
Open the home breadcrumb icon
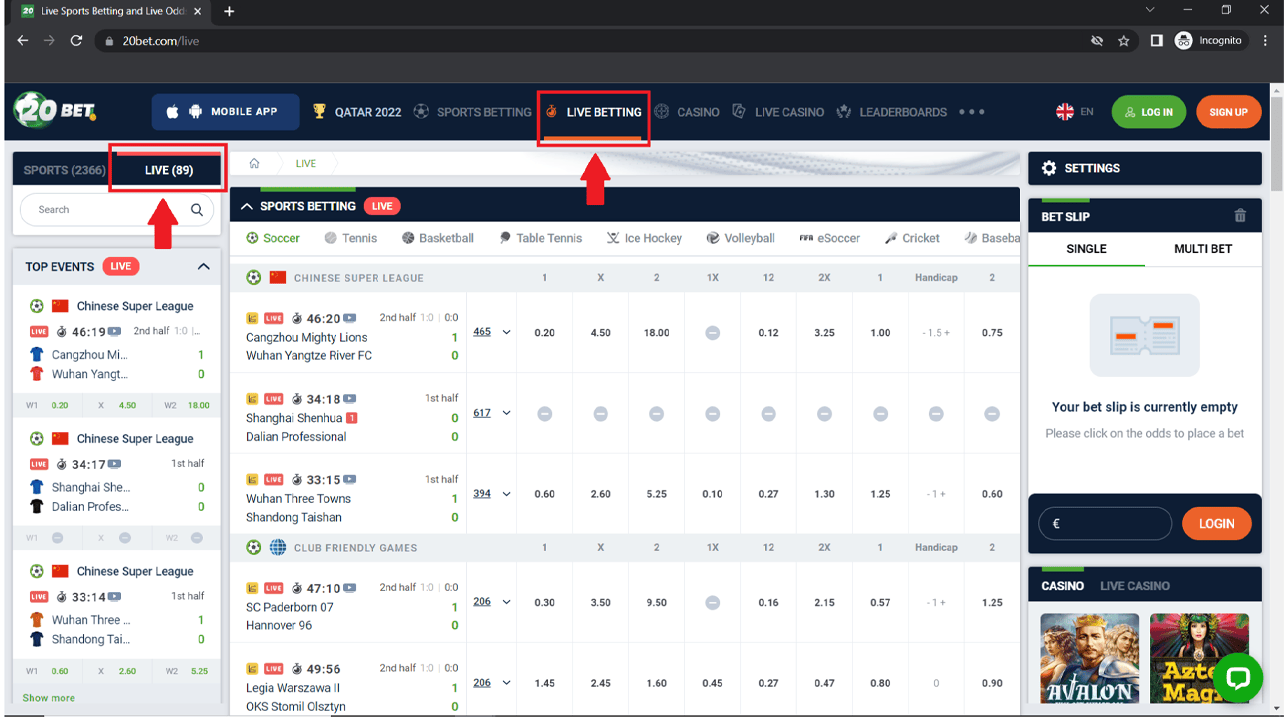[x=255, y=164]
